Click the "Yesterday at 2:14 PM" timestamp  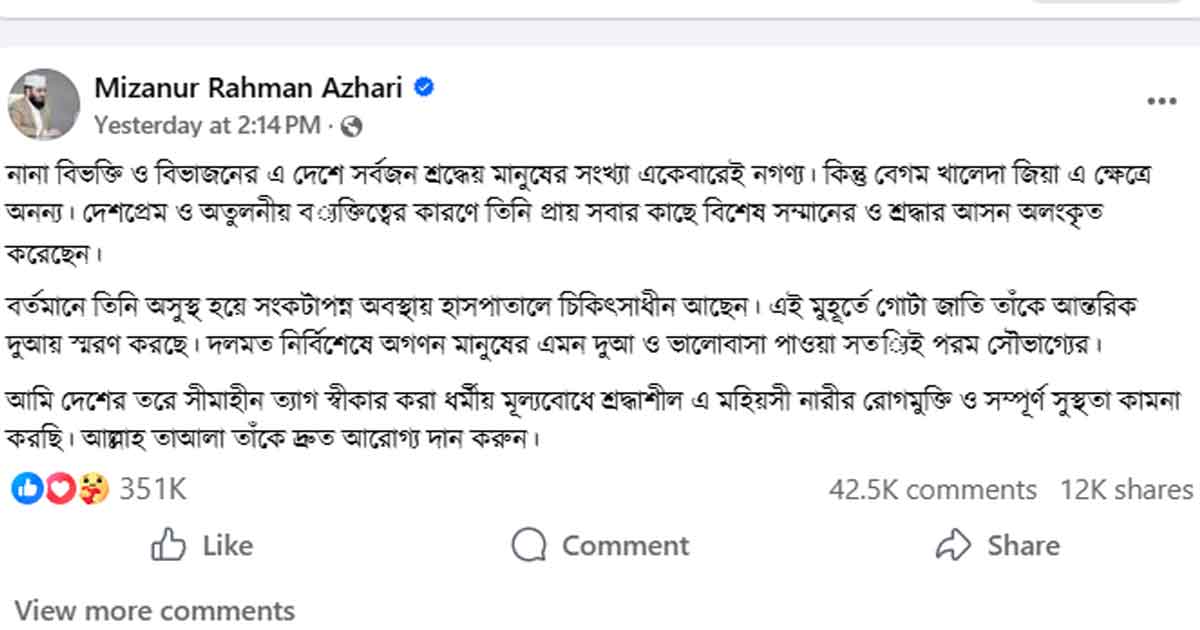[x=207, y=126]
